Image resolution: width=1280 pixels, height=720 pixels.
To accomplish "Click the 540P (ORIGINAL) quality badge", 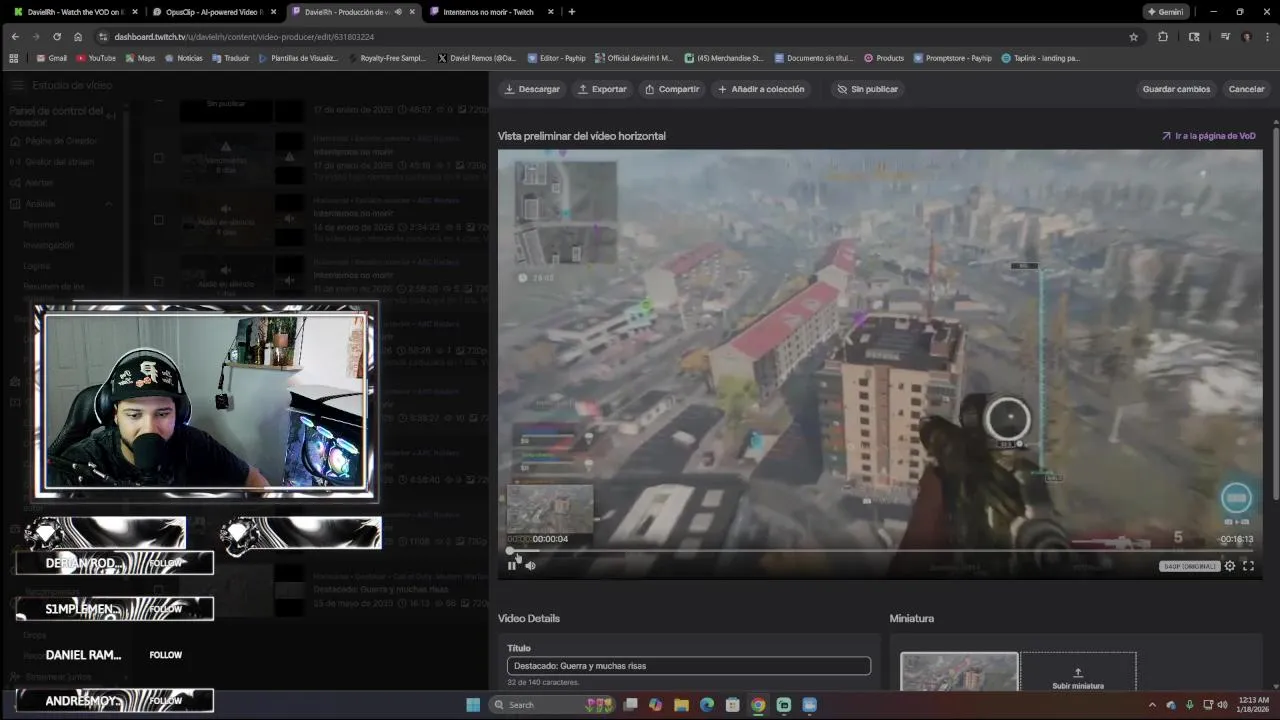I will click(x=1189, y=566).
